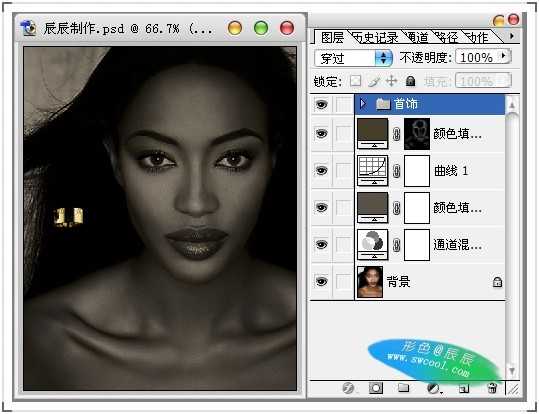Screen dimensions: 539x414
Task: Minimize the 辰辰制作.psd document window
Action: coord(235,28)
